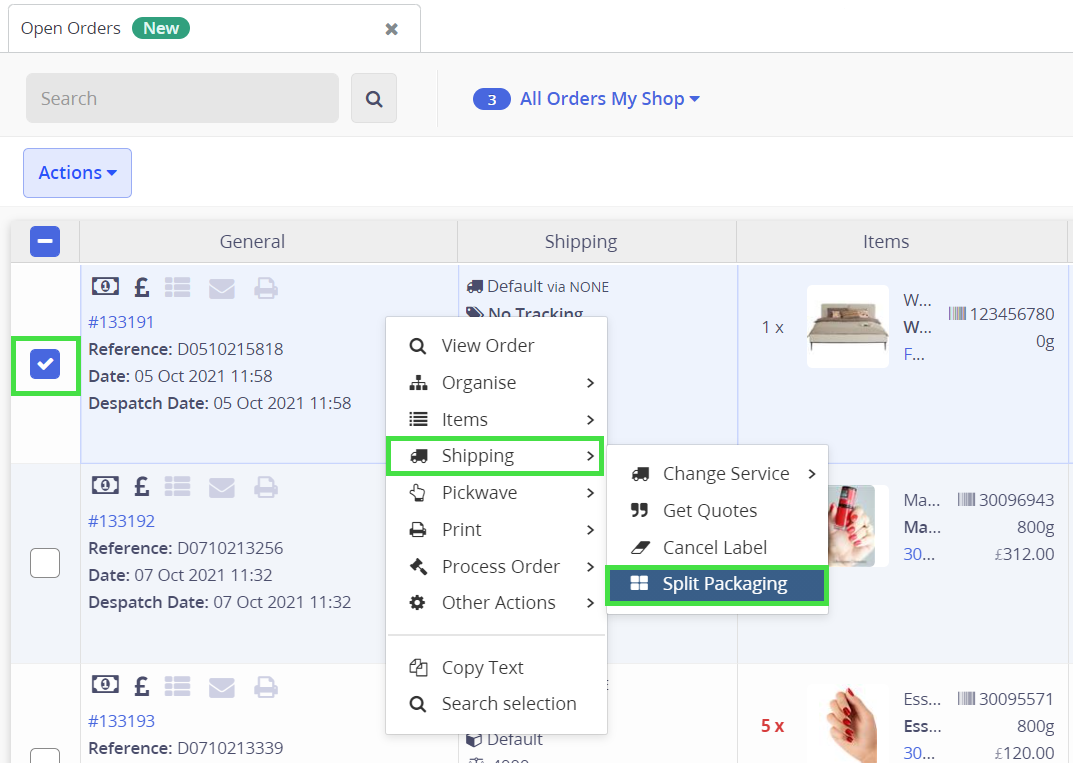Click list icon on order #133193
The width and height of the screenshot is (1073, 763).
178,686
